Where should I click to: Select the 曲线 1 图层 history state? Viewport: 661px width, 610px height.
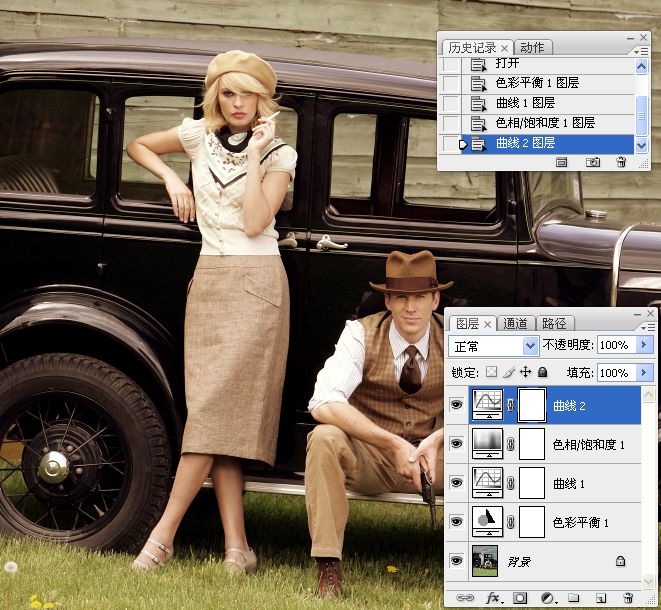[x=525, y=103]
